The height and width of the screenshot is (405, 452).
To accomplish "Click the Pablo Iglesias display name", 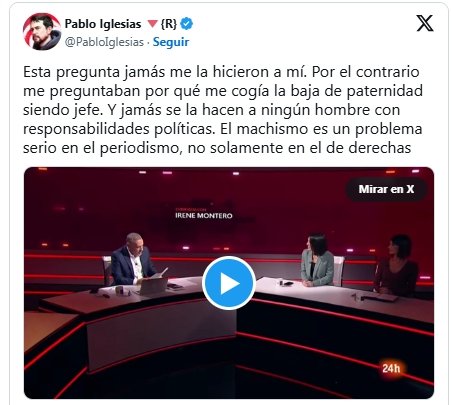I will pos(103,24).
